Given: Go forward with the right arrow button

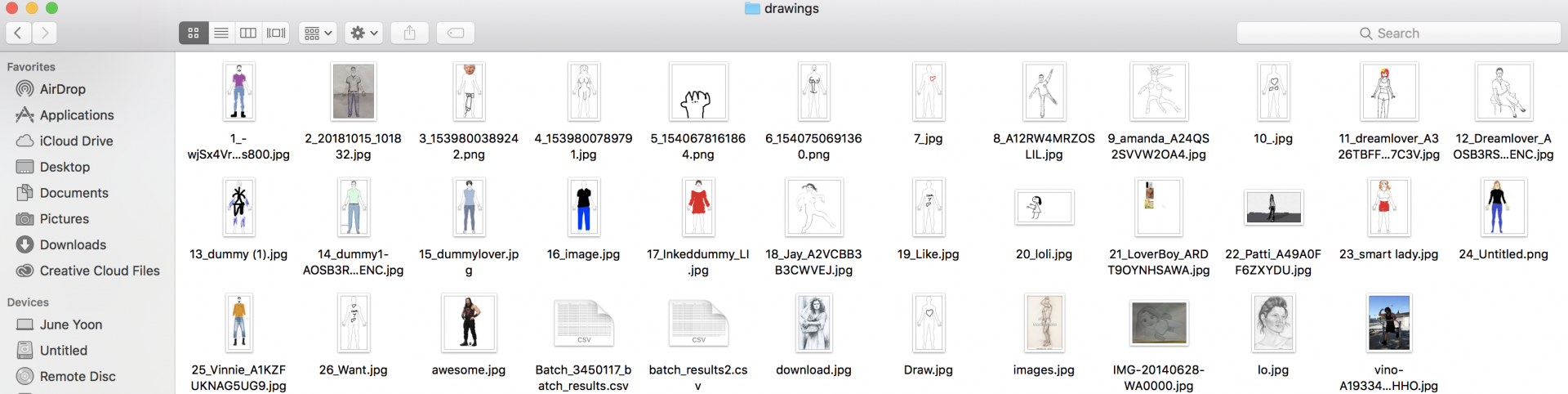Looking at the screenshot, I should coord(45,33).
